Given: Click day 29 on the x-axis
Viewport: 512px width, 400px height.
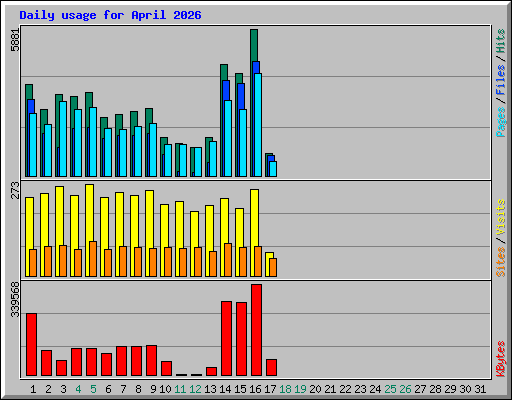Looking at the screenshot, I should point(450,389).
